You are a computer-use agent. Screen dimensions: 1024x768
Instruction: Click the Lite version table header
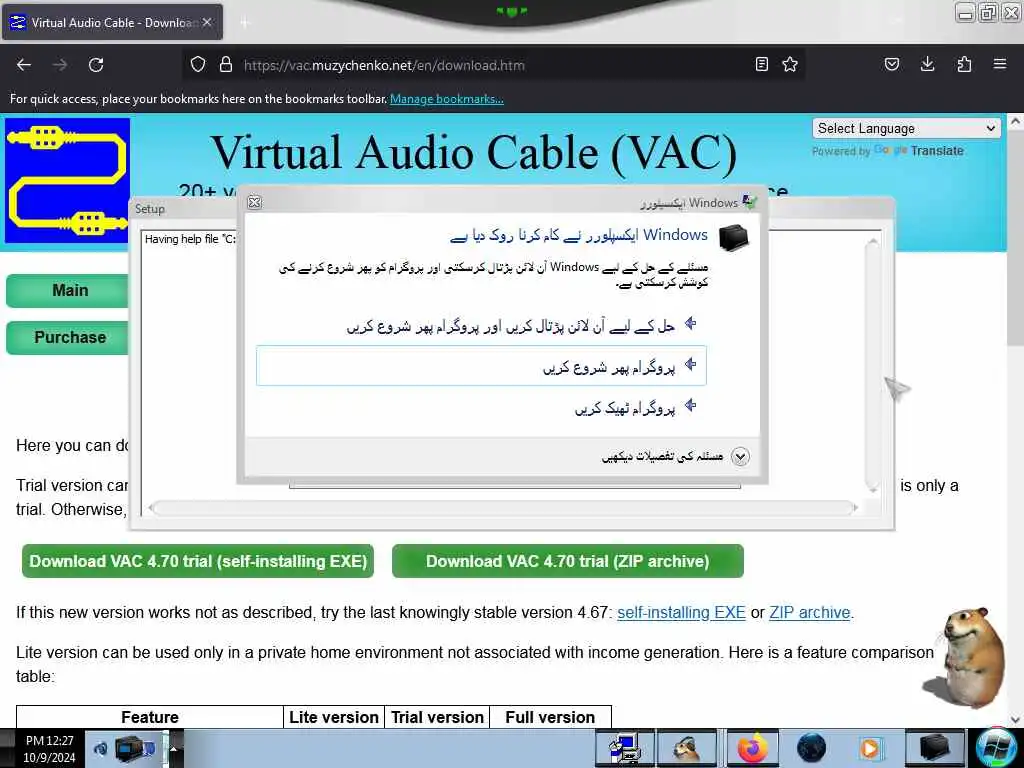(x=334, y=717)
